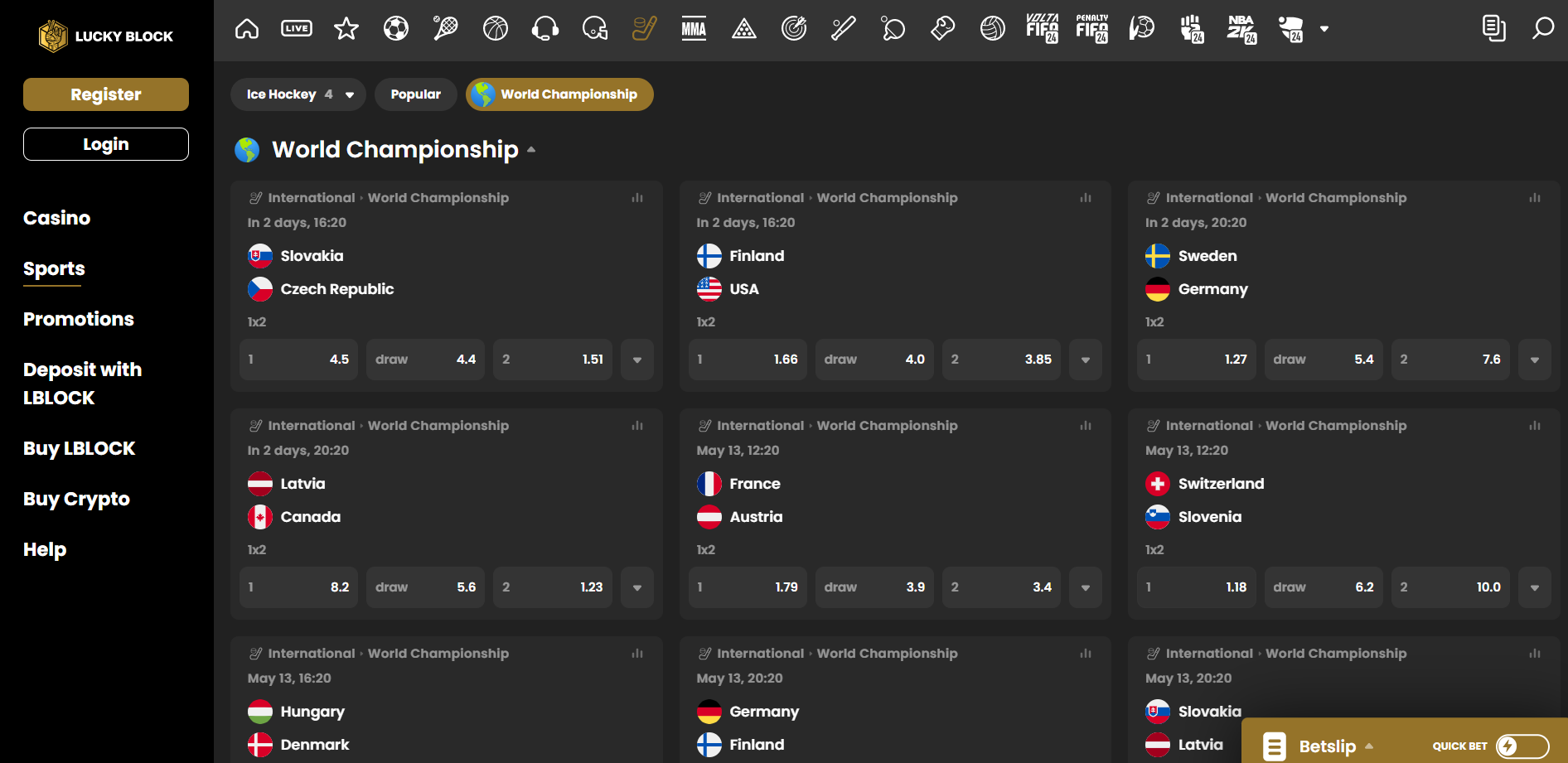Click the Register button

click(106, 94)
